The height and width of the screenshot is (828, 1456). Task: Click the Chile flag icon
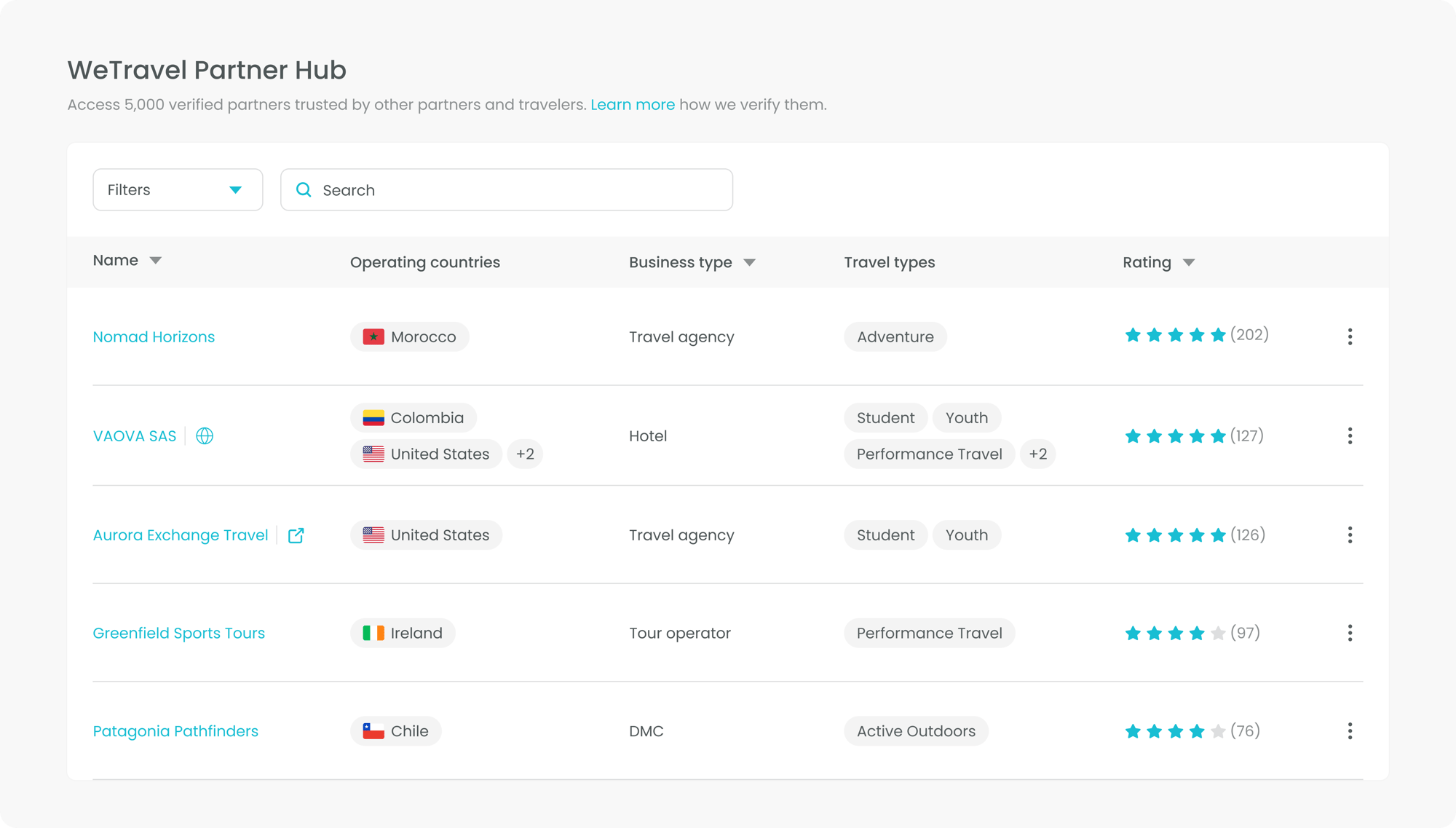(373, 731)
